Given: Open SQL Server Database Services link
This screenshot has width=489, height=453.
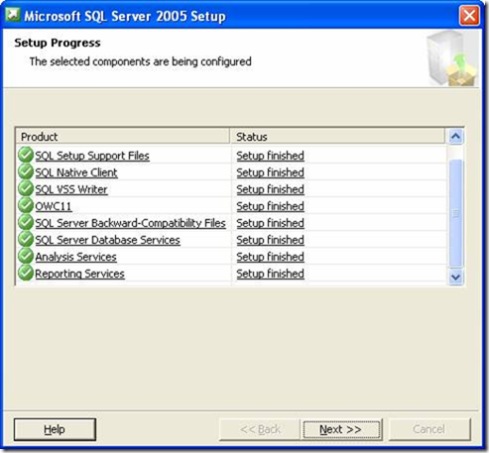Looking at the screenshot, I should [x=108, y=240].
